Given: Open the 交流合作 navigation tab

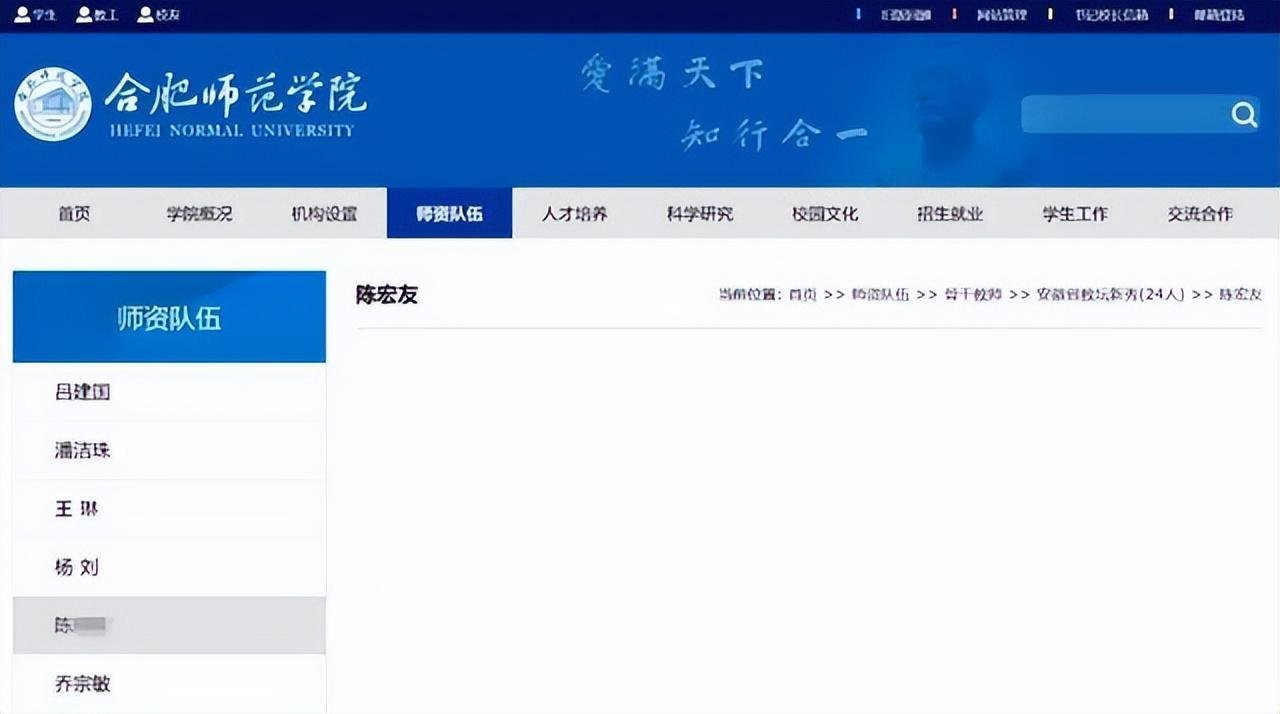Looking at the screenshot, I should (1200, 213).
